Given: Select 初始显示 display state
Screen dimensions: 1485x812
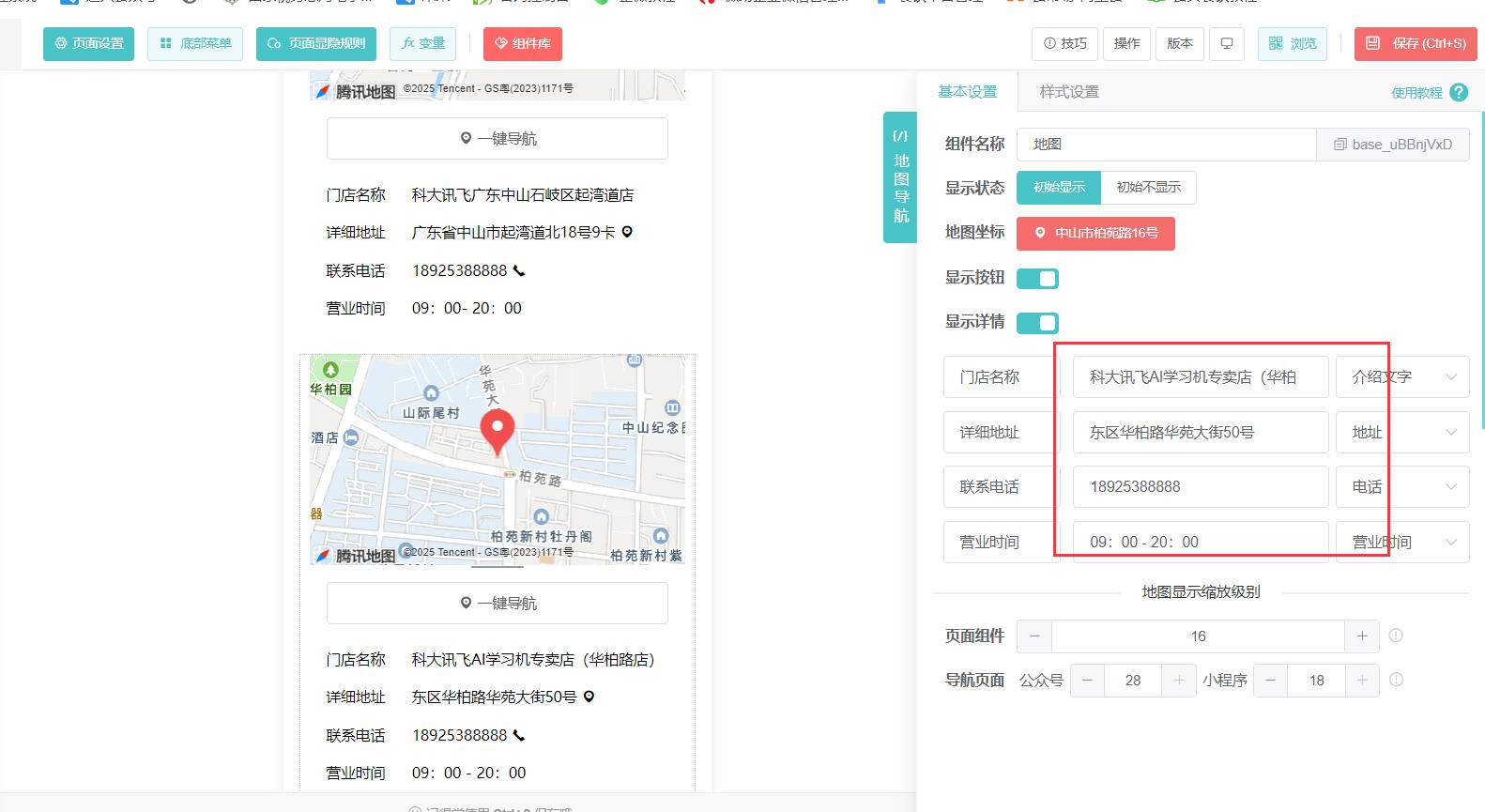Looking at the screenshot, I should [1059, 188].
